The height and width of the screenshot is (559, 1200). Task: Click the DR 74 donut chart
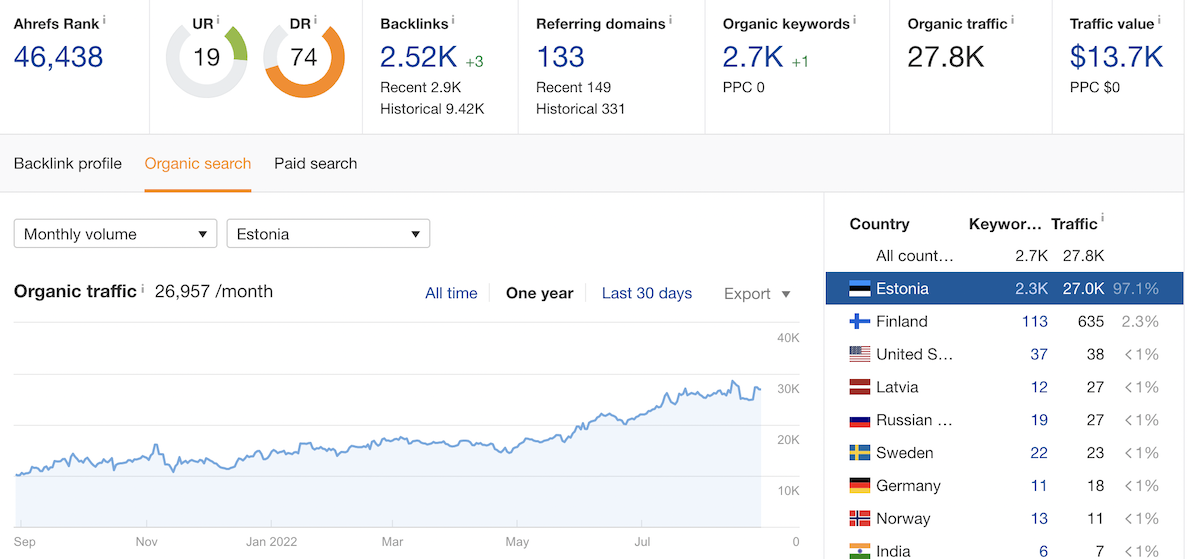pos(304,59)
